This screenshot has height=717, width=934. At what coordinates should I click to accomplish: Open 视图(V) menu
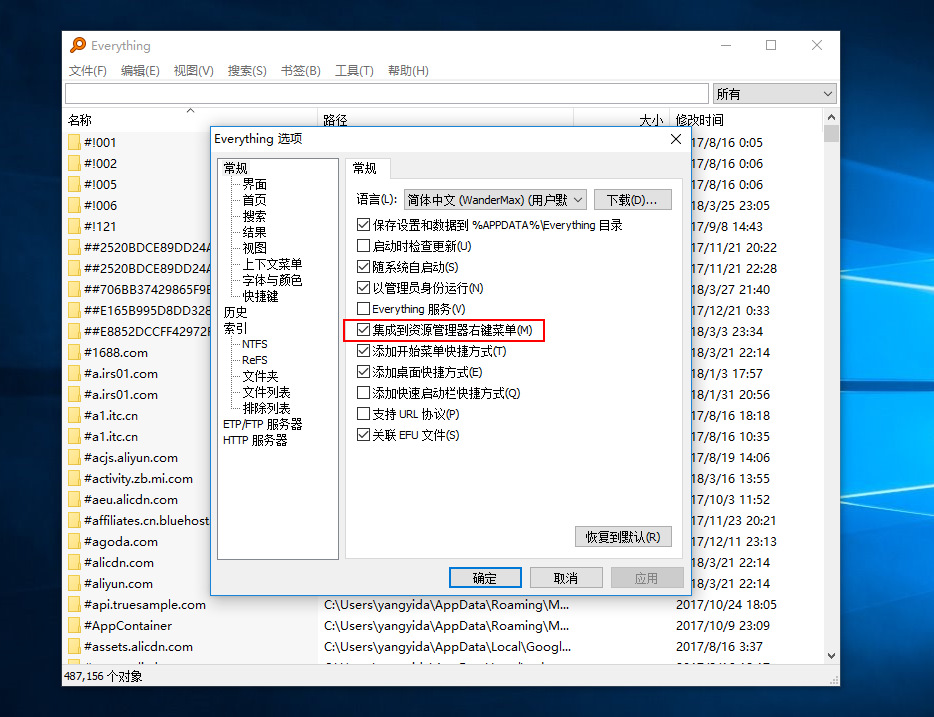coord(194,71)
